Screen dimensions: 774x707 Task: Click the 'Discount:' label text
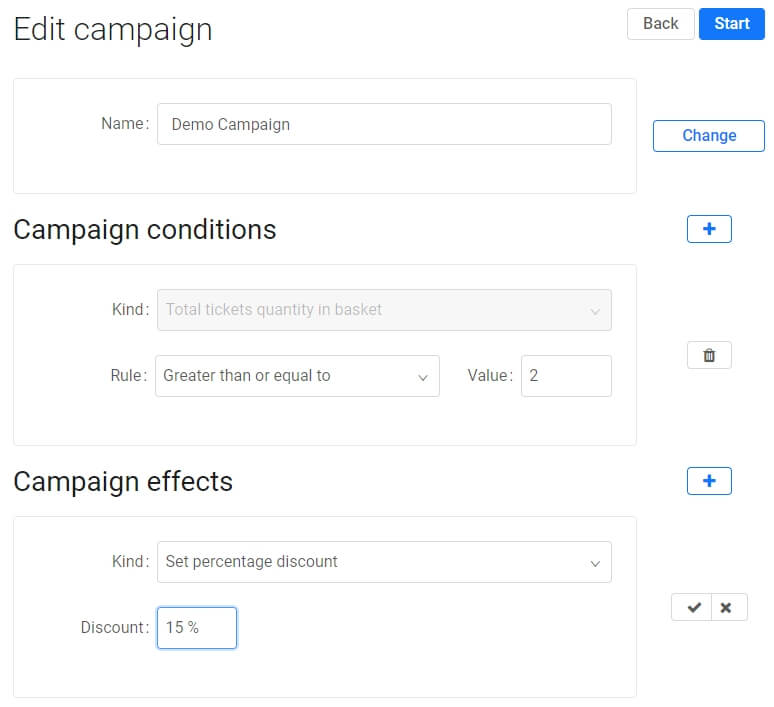point(115,628)
